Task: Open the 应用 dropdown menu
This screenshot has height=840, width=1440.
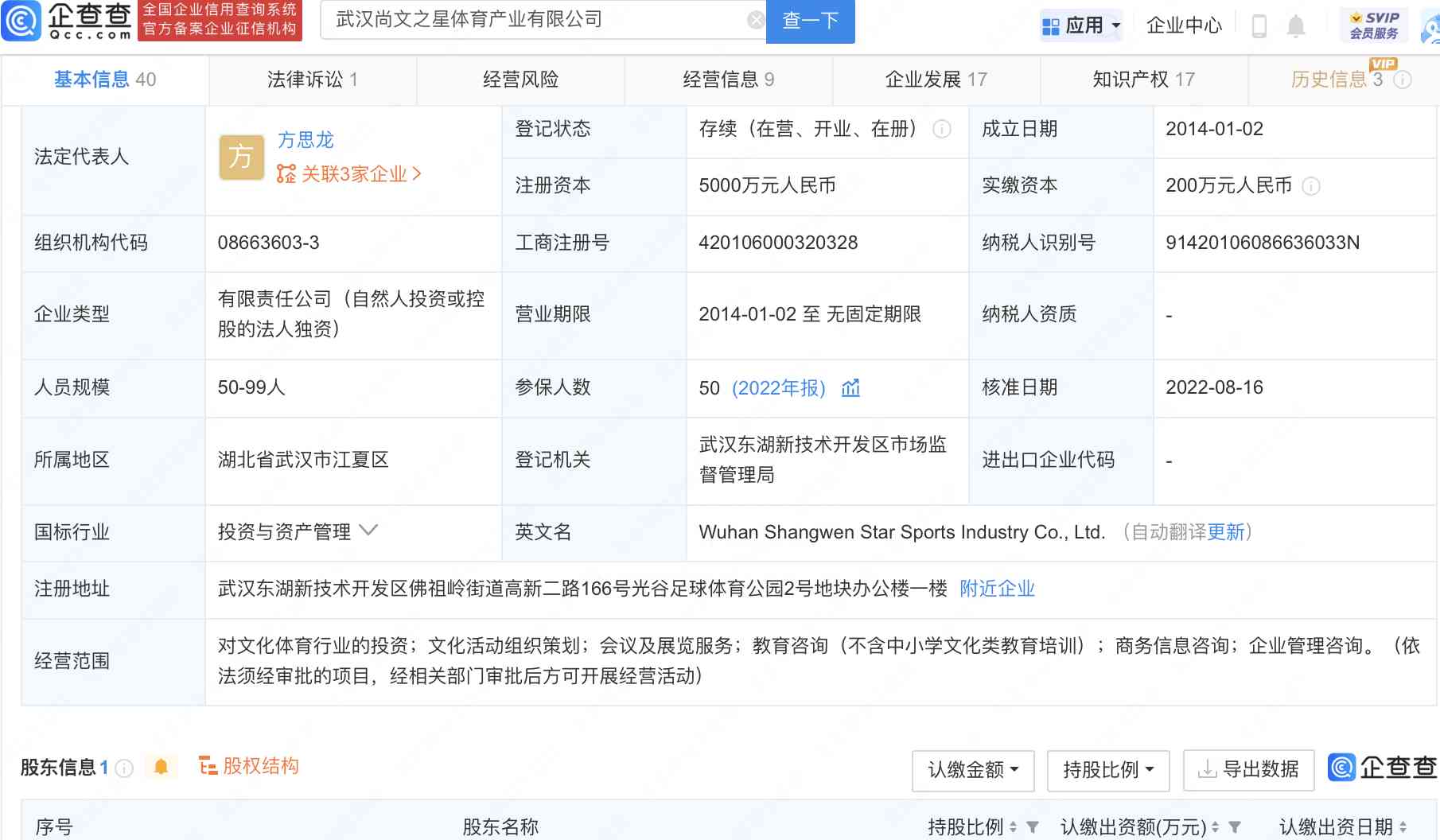Action: click(x=1082, y=25)
